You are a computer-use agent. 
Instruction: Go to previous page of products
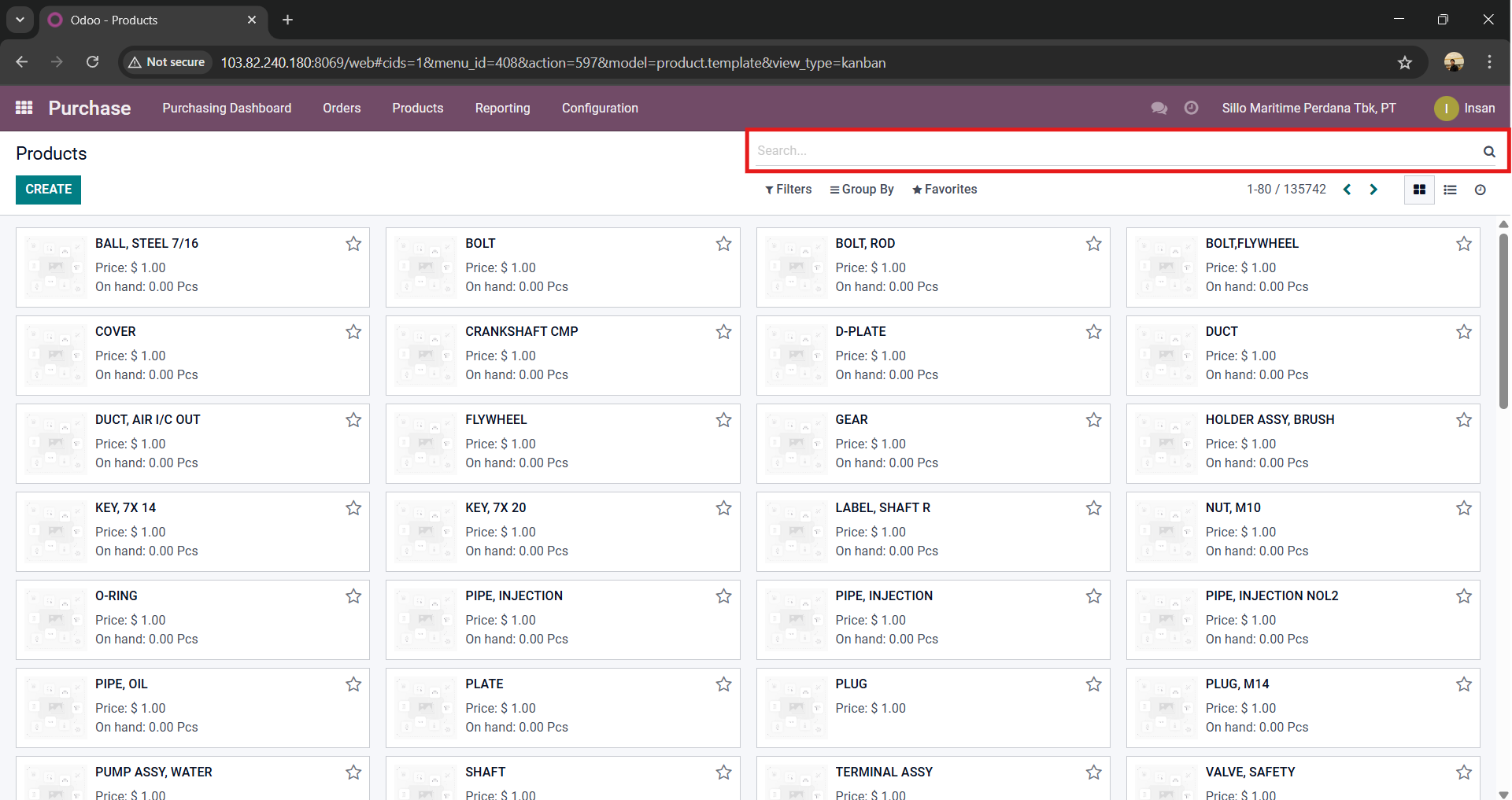coord(1347,190)
